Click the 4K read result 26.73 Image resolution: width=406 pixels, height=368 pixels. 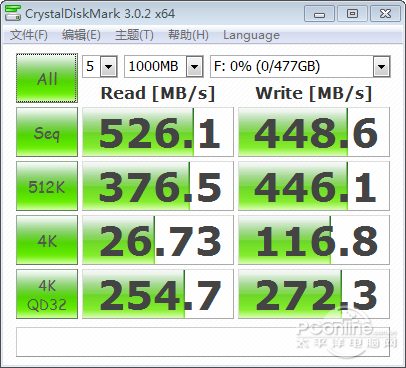(158, 240)
